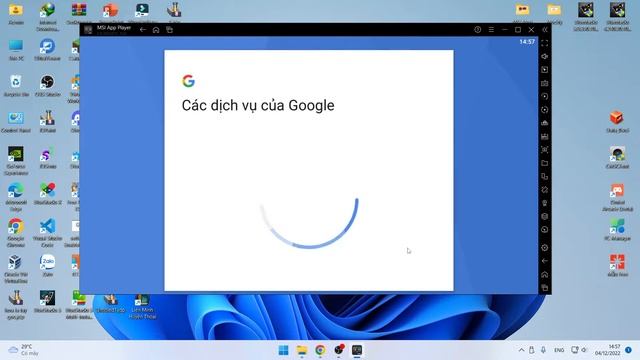Click the back arrow at the sidebar bottom
640x360 pixels.
544,261
